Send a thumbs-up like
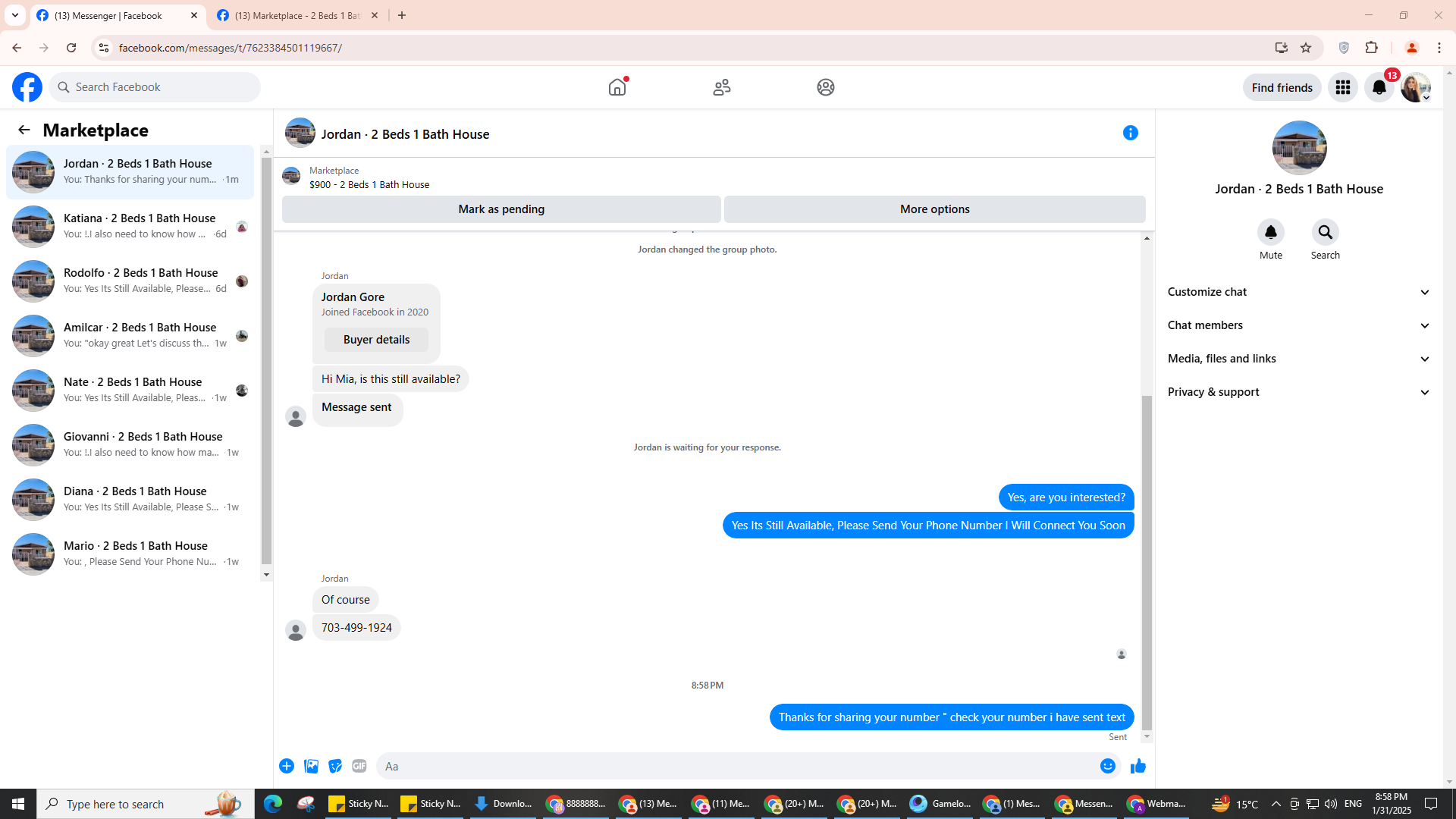The width and height of the screenshot is (1456, 819). click(x=1138, y=766)
